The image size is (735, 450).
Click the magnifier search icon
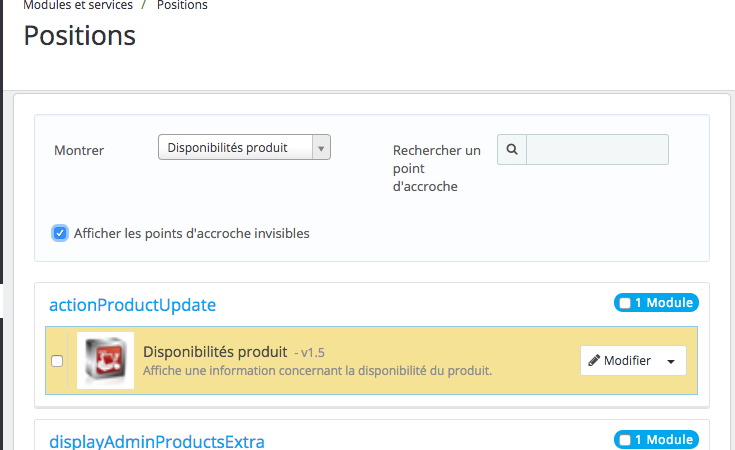tap(512, 149)
